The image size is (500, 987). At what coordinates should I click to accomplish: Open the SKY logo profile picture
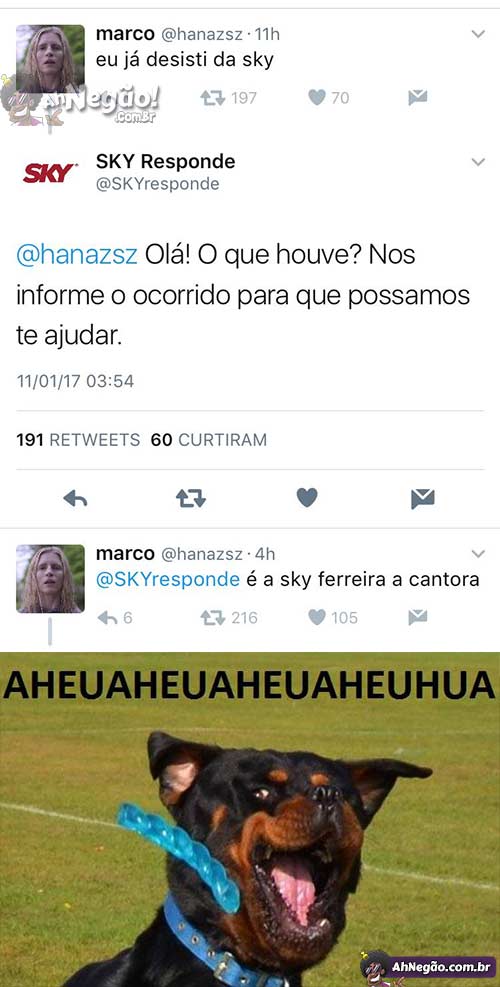pos(50,172)
